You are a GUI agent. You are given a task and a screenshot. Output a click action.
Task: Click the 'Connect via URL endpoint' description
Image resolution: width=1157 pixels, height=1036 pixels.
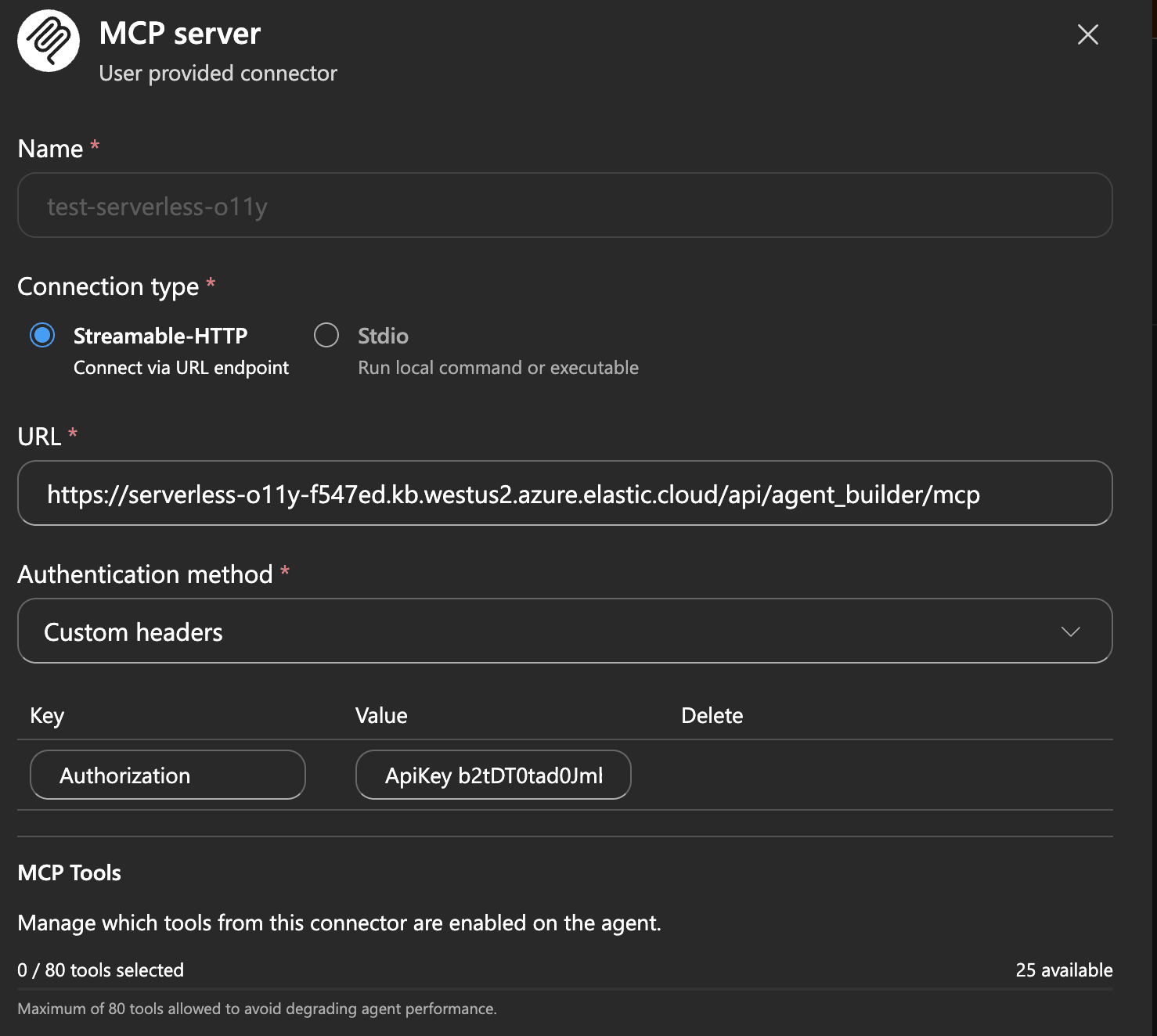(x=181, y=368)
